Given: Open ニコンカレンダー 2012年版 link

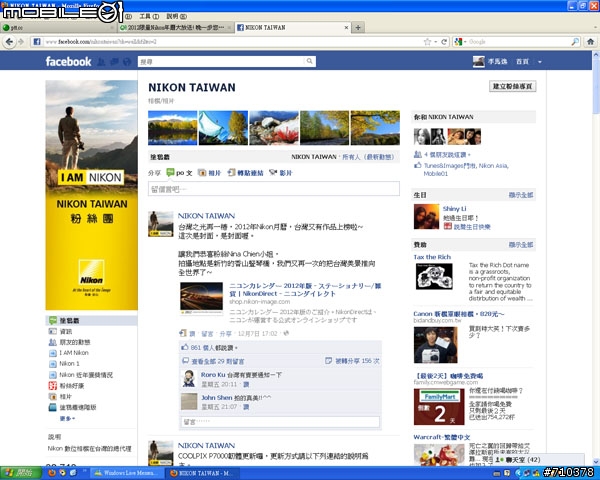Looking at the screenshot, I should tap(305, 290).
